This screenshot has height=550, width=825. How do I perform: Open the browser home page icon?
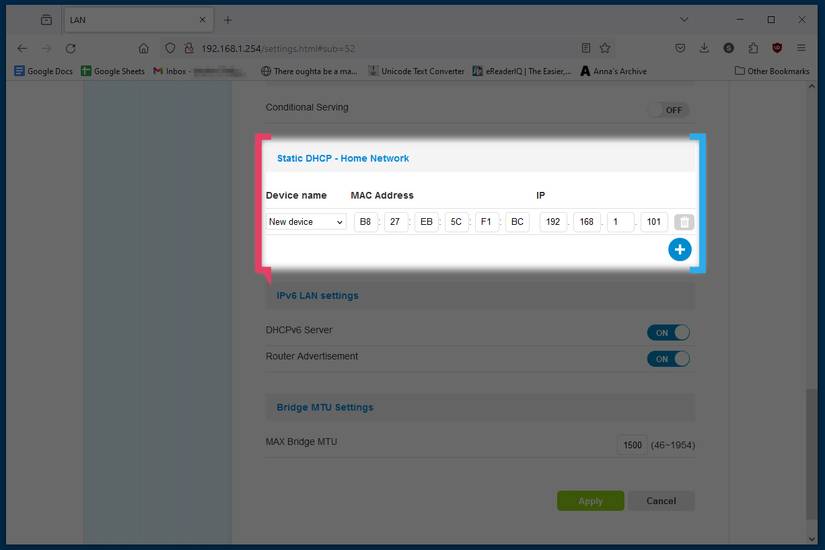(x=144, y=48)
